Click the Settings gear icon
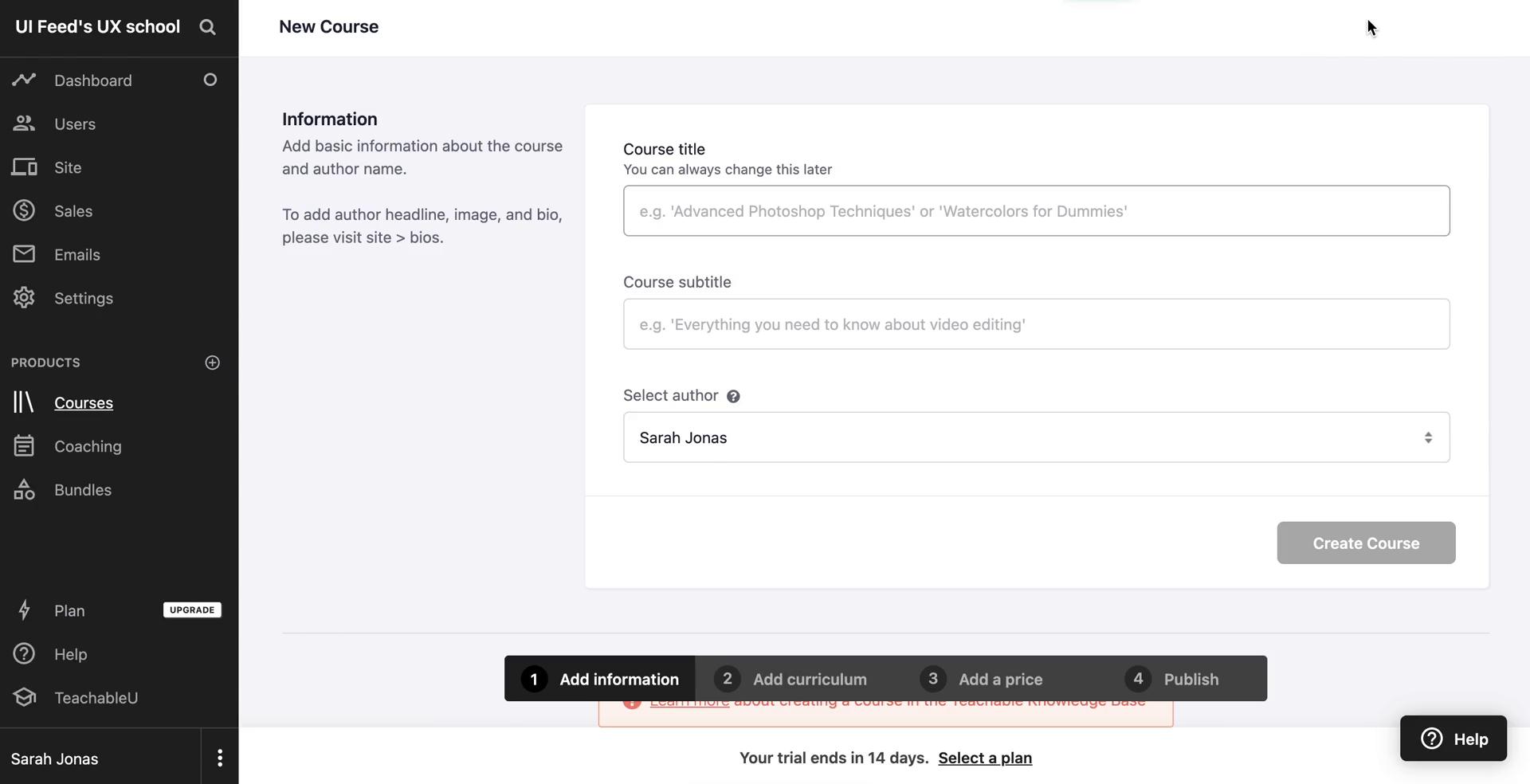 click(24, 298)
